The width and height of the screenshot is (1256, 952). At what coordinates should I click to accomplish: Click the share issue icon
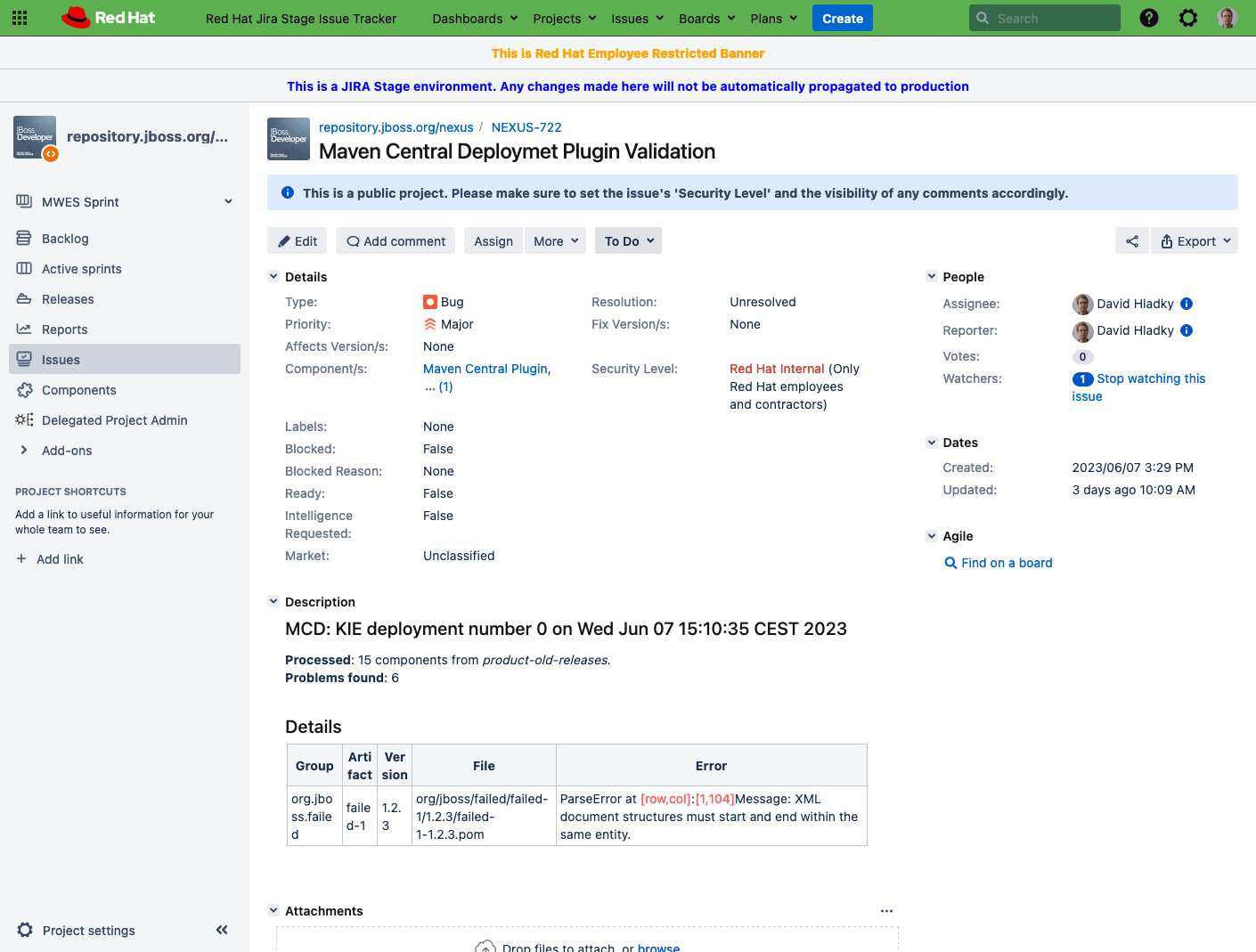coord(1132,241)
